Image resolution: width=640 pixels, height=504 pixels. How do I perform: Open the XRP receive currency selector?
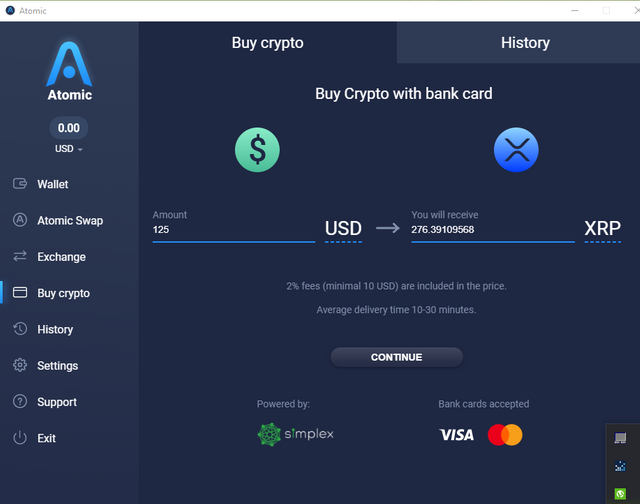pyautogui.click(x=602, y=229)
